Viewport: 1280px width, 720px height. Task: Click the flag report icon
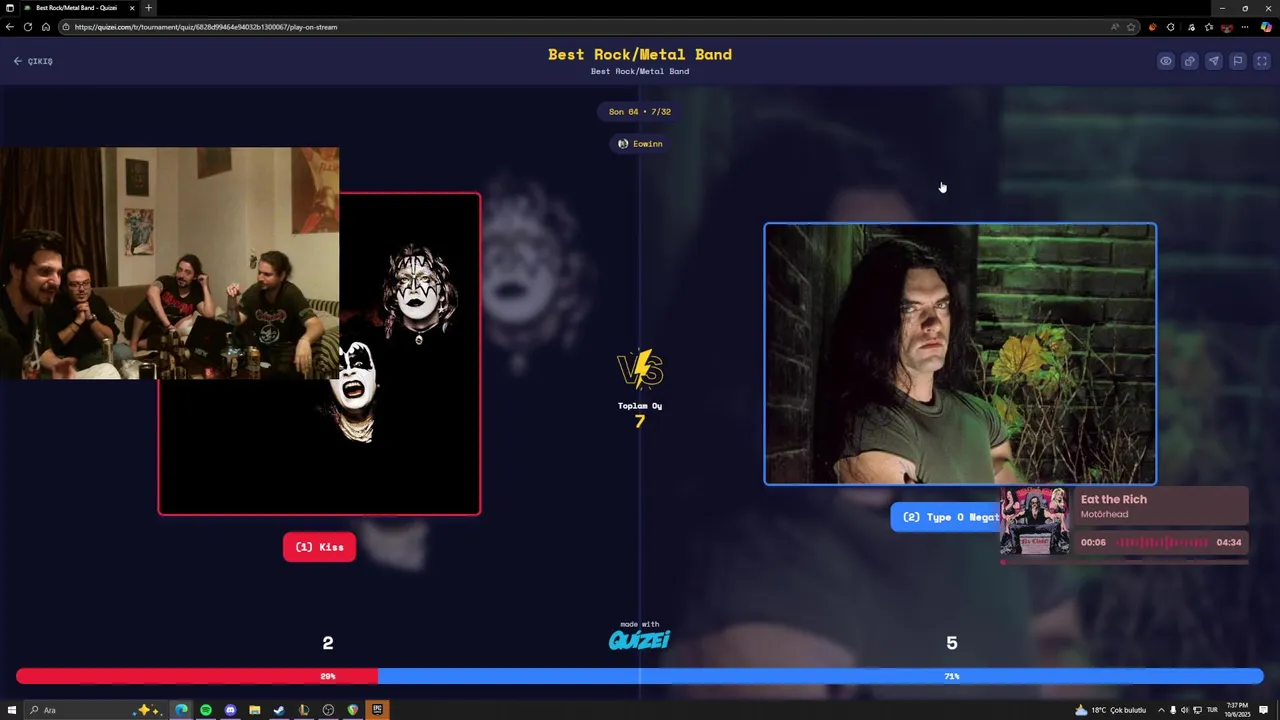coord(1238,61)
